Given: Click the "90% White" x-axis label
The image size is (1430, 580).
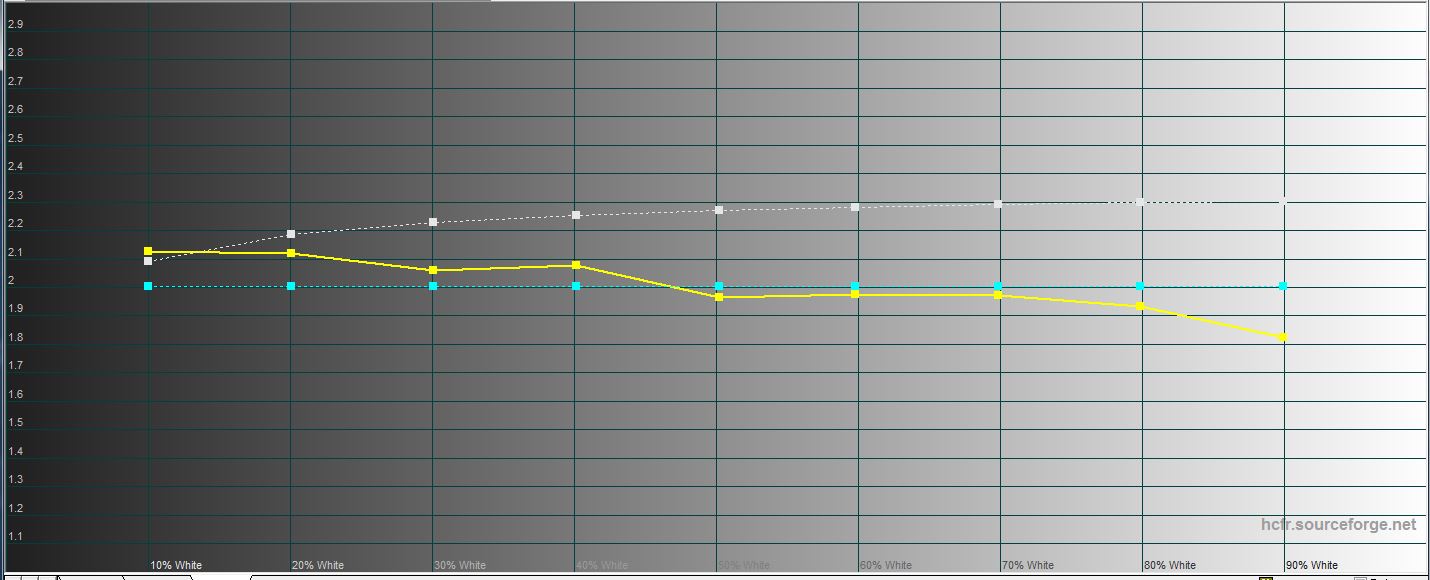Looking at the screenshot, I should point(1312,565).
